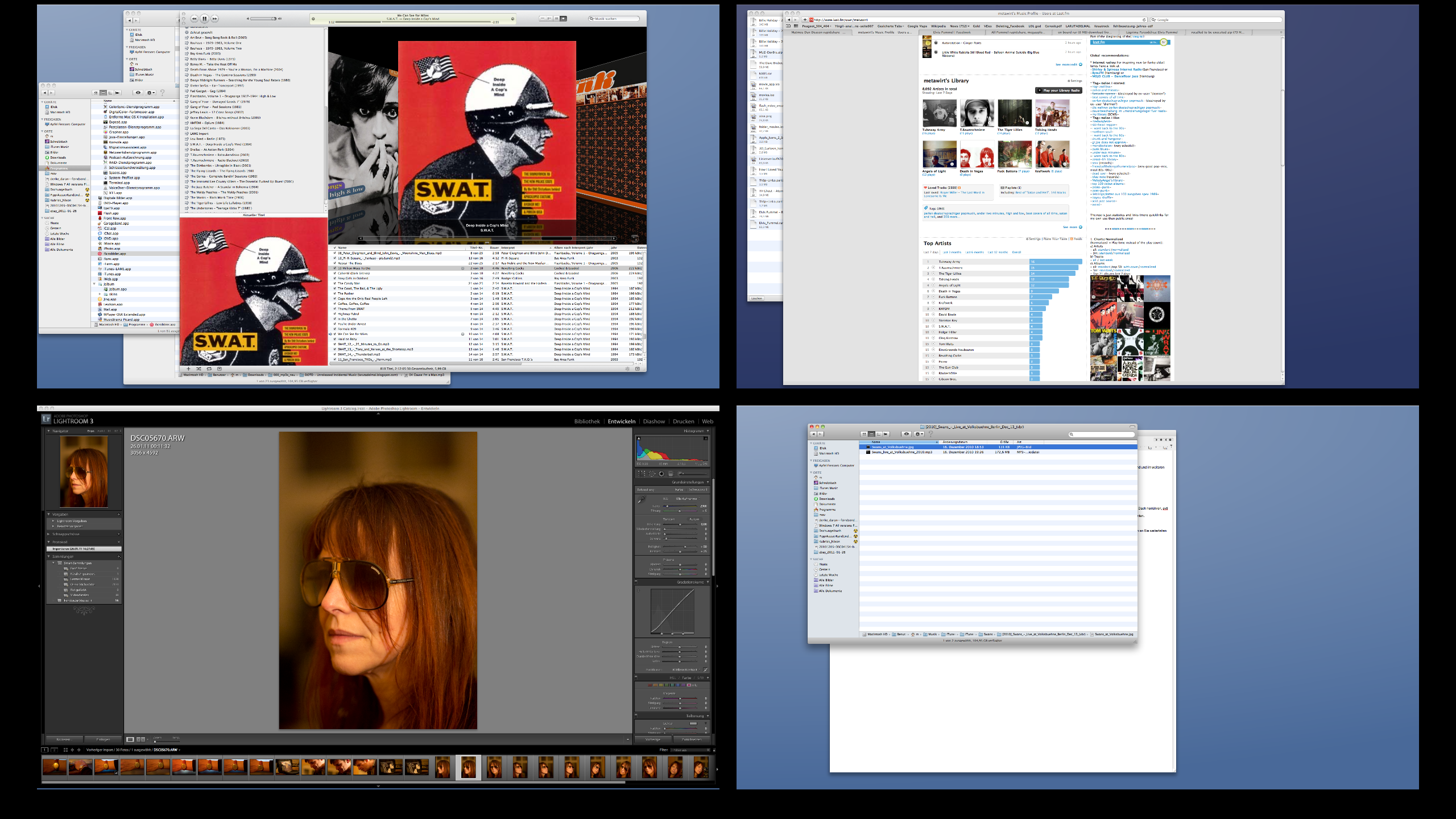The width and height of the screenshot is (1456, 819).
Task: Switch to Lightroom loupe view icon
Action: coord(130,739)
